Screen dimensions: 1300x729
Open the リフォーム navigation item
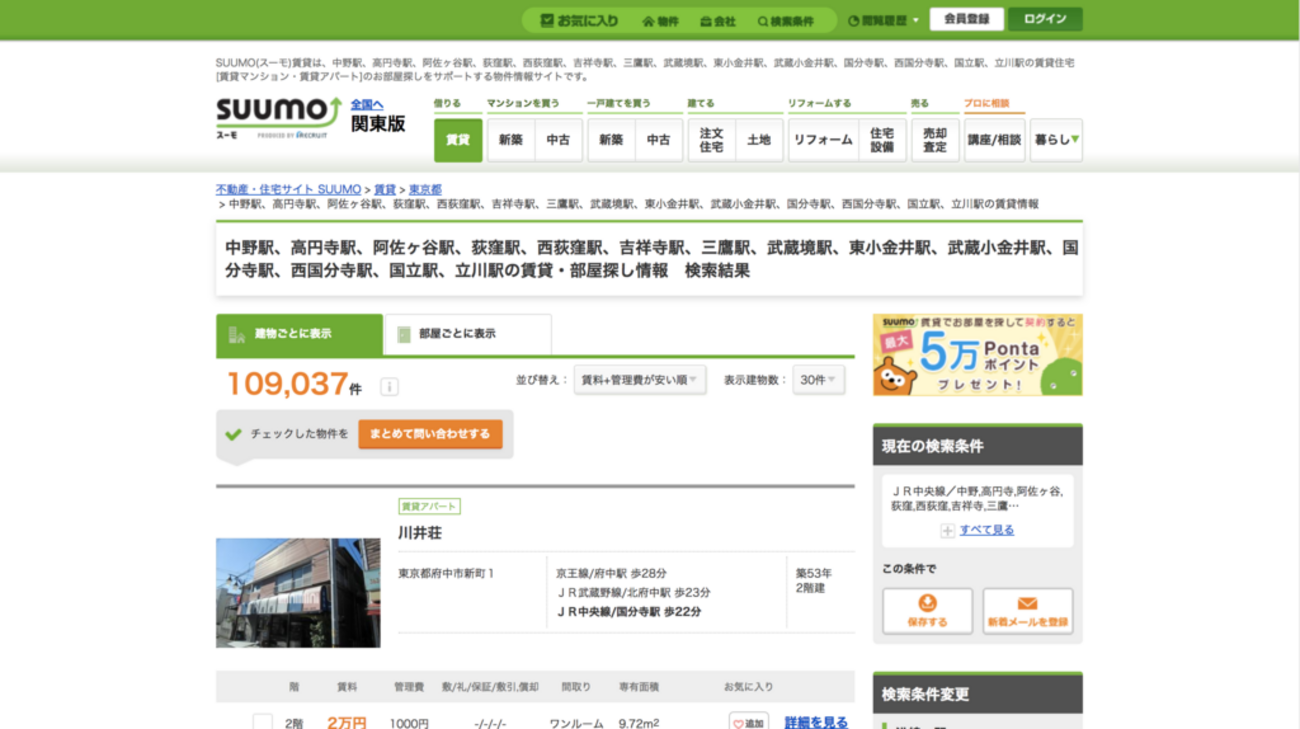(x=823, y=140)
